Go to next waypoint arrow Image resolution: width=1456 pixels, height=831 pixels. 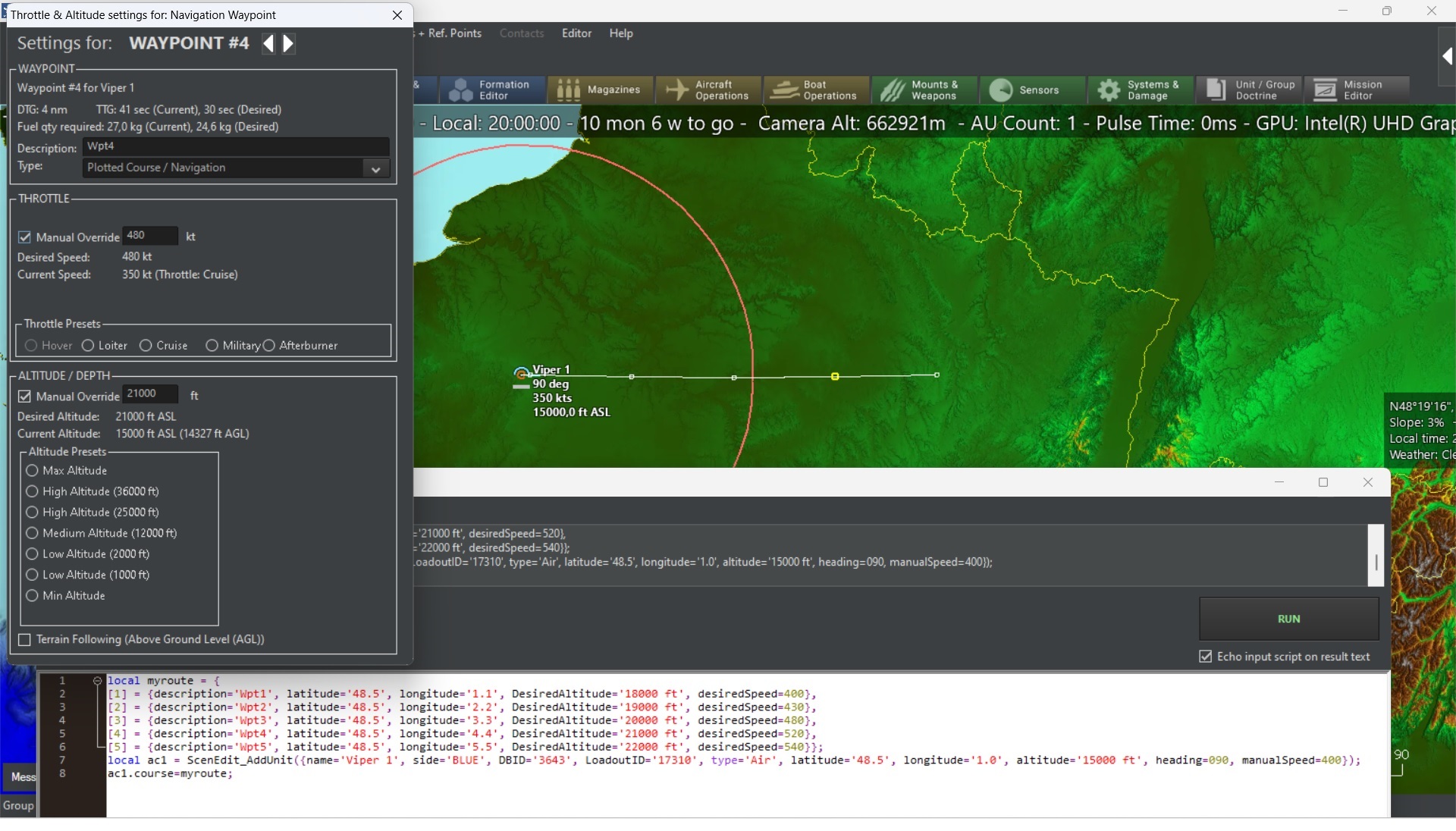click(x=288, y=44)
